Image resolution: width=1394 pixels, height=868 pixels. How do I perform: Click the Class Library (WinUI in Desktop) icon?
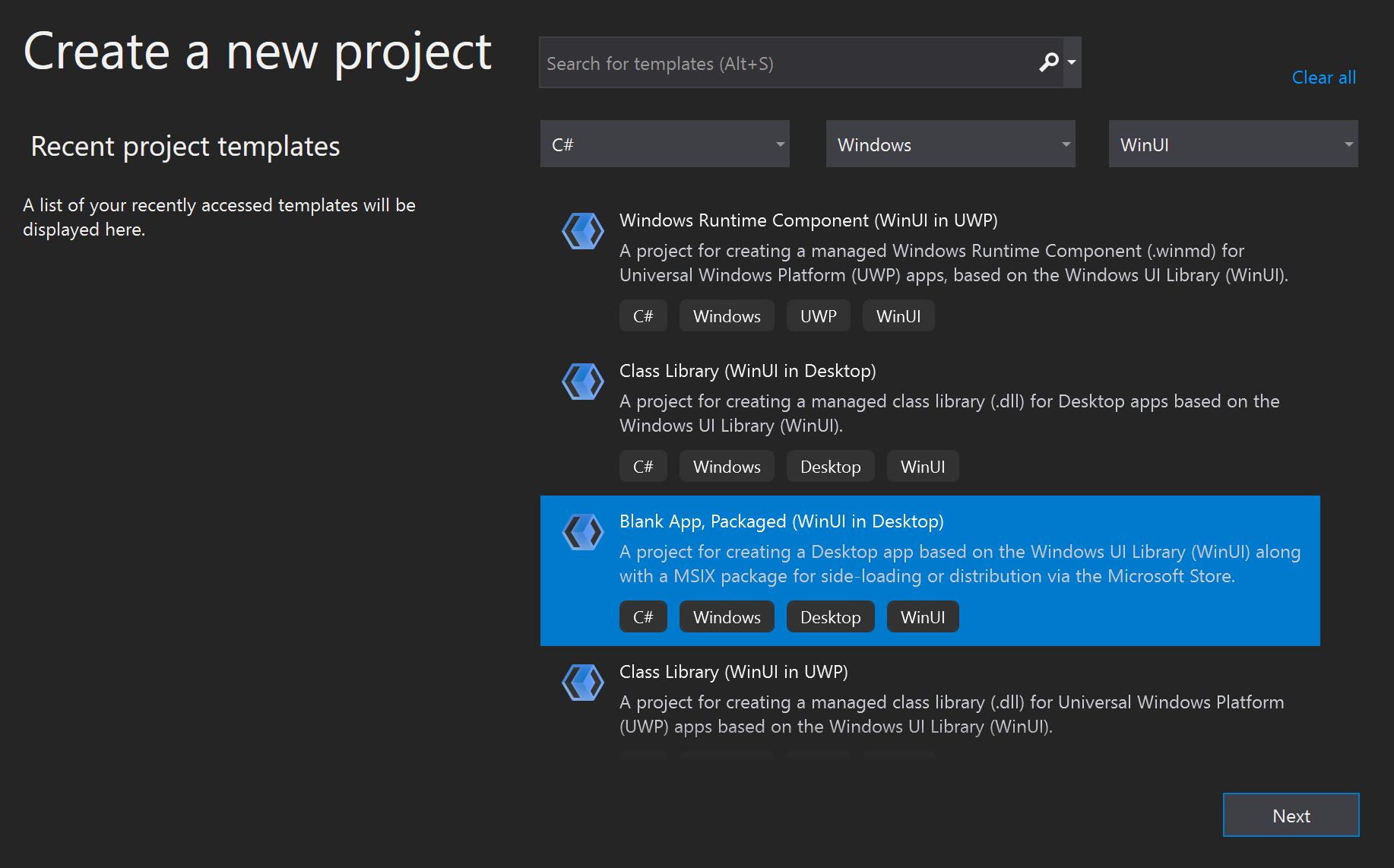pyautogui.click(x=582, y=381)
